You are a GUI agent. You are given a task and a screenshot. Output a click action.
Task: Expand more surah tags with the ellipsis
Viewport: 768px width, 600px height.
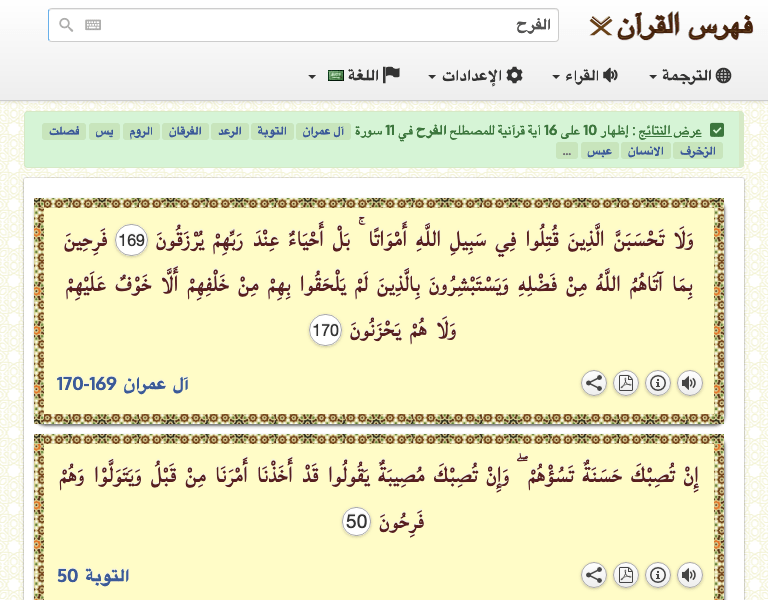[x=567, y=151]
